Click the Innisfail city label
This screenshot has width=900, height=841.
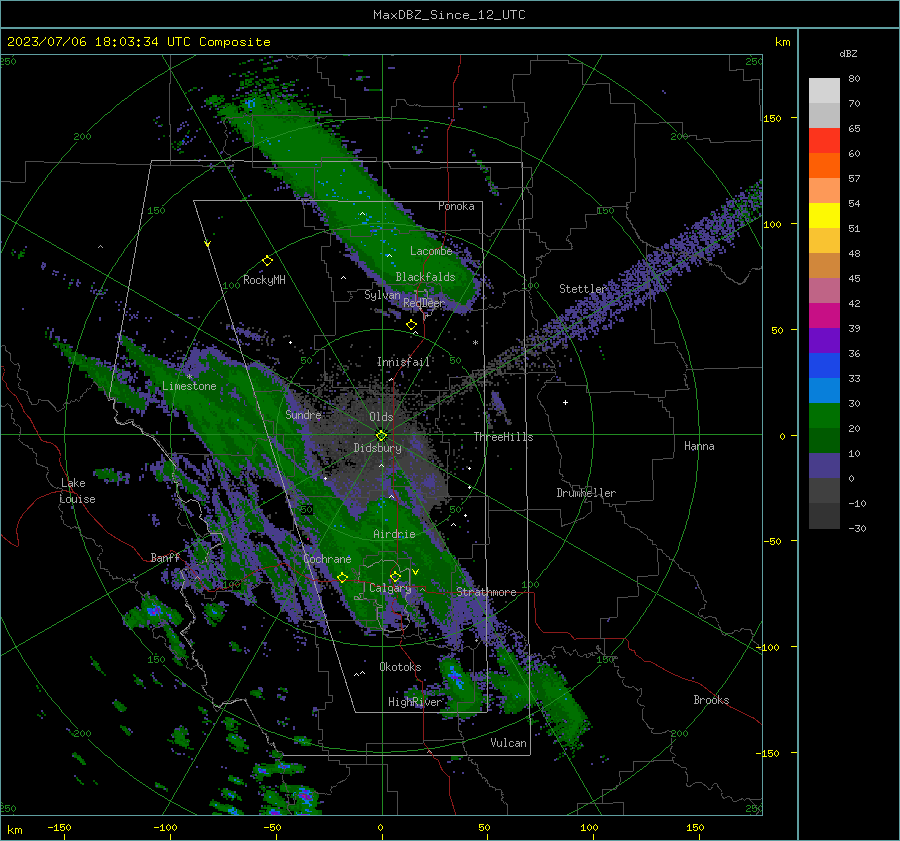tap(403, 362)
